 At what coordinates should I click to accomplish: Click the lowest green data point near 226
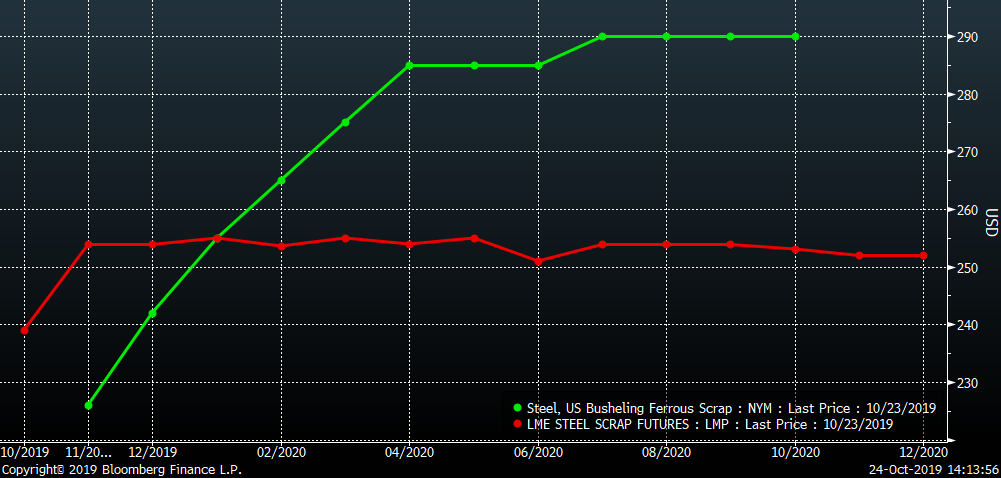tap(89, 405)
